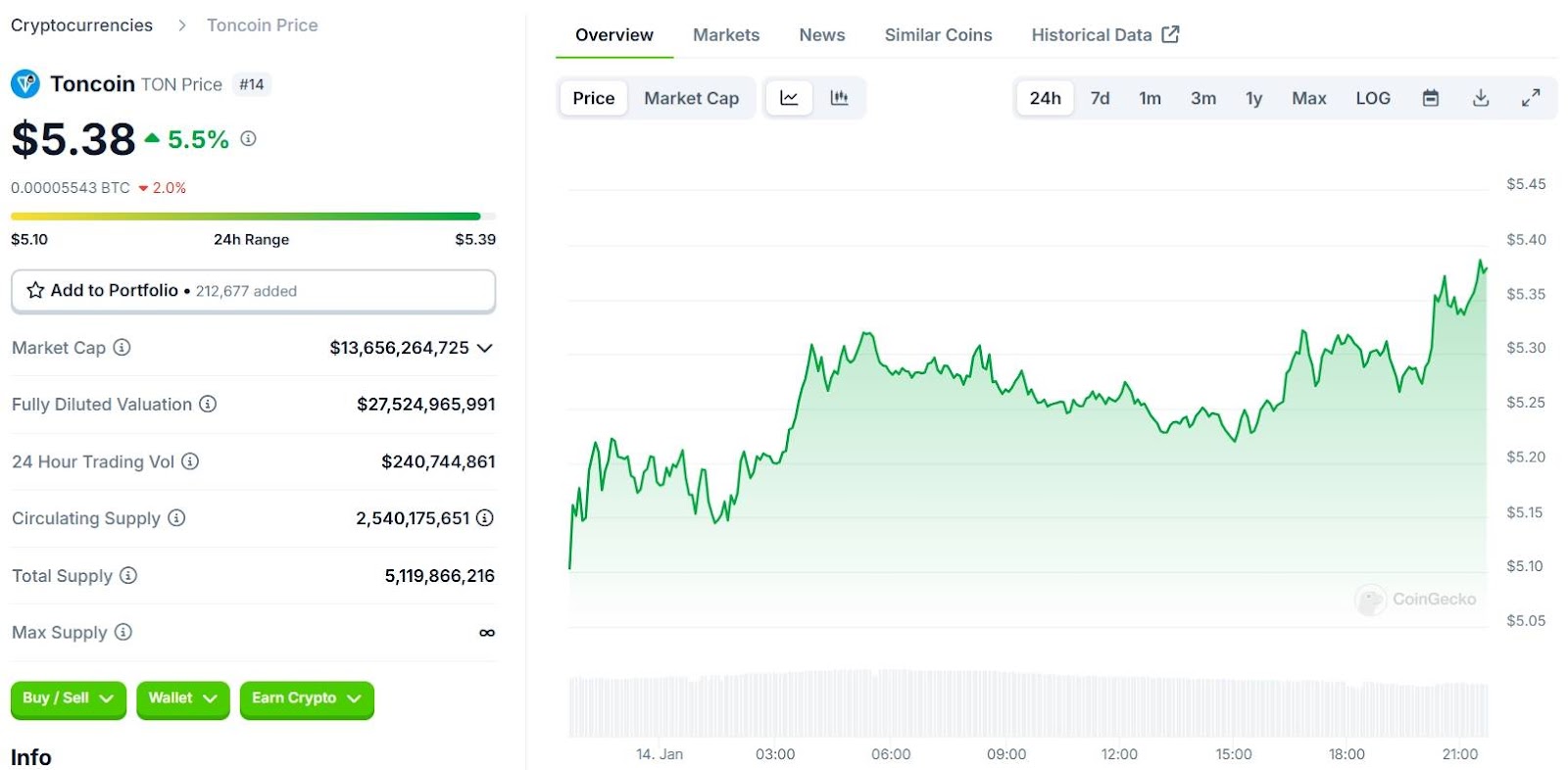The height and width of the screenshot is (770, 1568).
Task: Click the 12:00 time axis label
Action: (x=1119, y=754)
